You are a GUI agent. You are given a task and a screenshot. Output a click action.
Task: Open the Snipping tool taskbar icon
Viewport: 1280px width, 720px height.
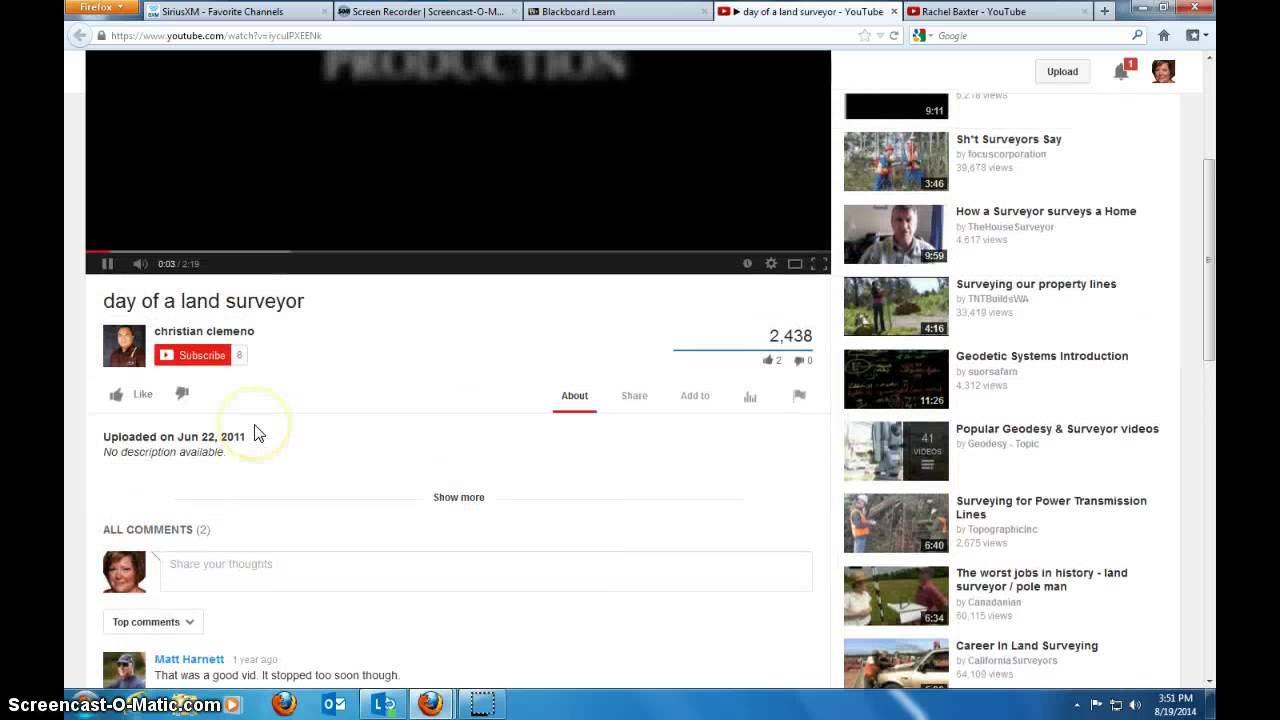tap(482, 704)
